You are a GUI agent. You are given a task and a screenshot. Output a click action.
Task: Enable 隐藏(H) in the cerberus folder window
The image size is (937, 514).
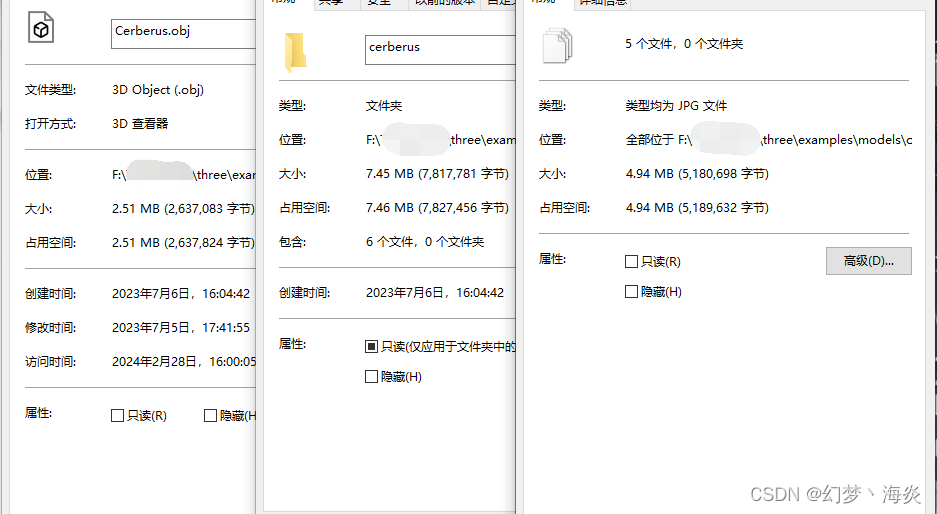click(x=371, y=377)
